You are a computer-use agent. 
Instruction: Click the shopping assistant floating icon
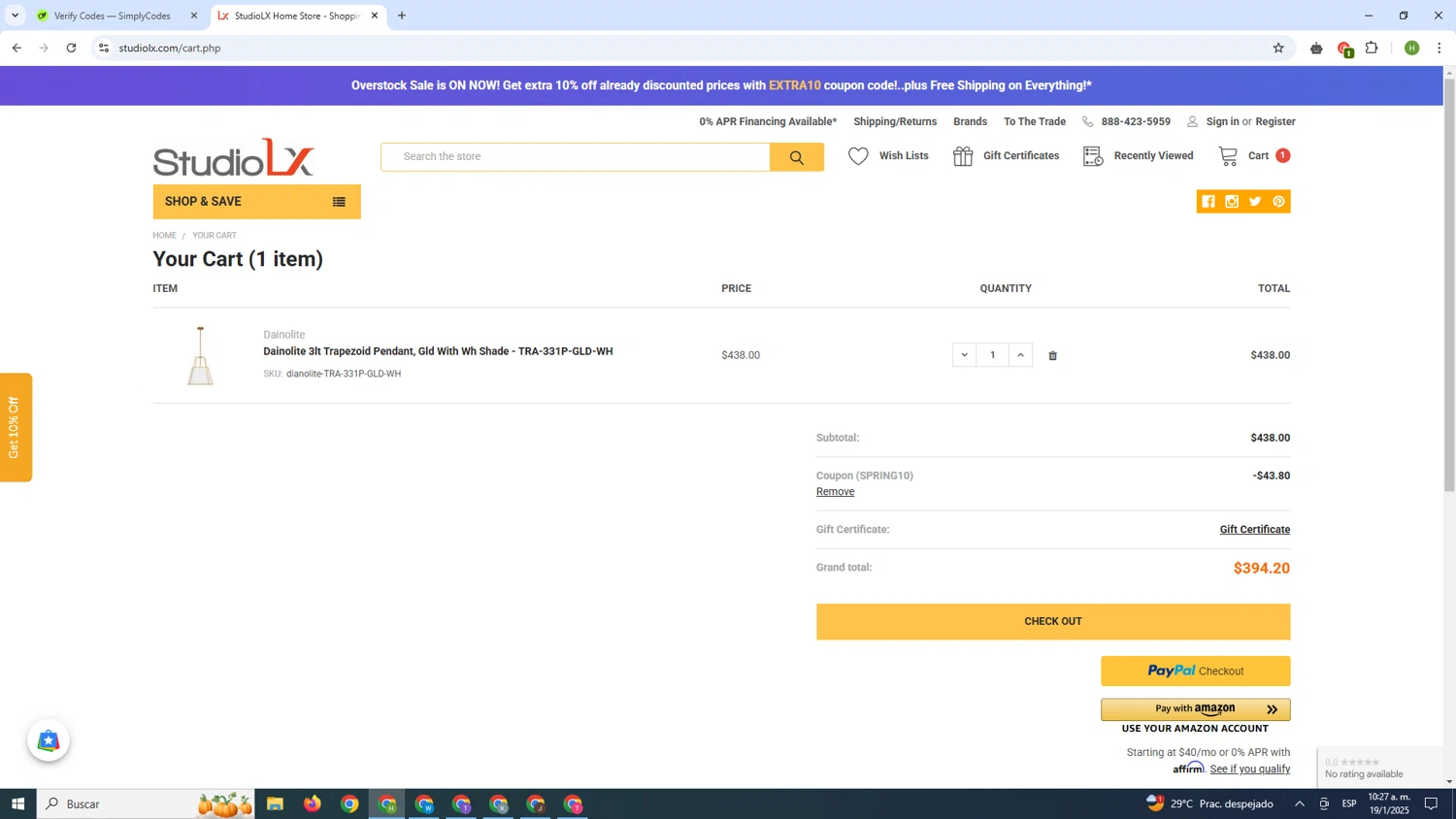(x=49, y=741)
